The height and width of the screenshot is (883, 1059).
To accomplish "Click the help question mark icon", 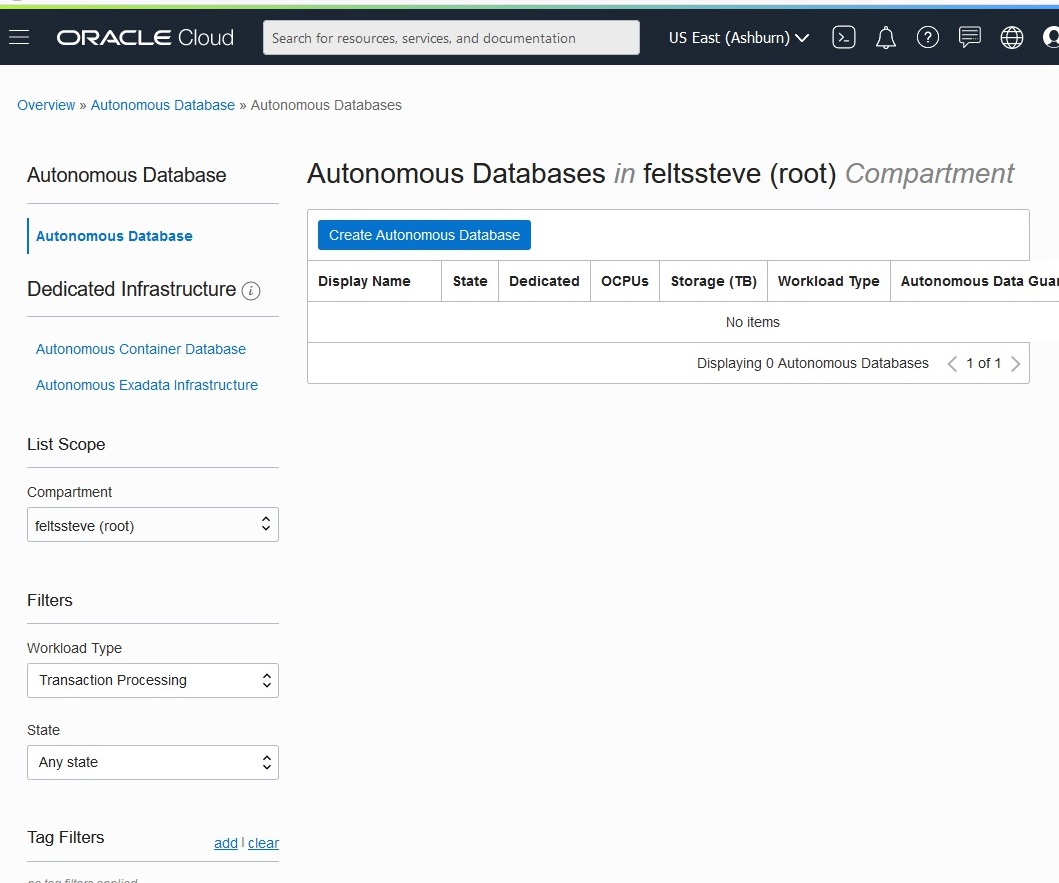I will 928,38.
